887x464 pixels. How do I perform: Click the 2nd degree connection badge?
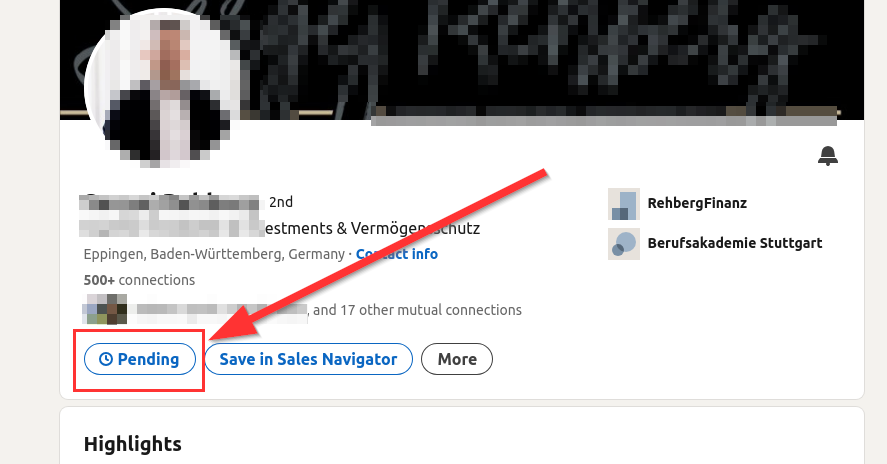click(x=281, y=202)
